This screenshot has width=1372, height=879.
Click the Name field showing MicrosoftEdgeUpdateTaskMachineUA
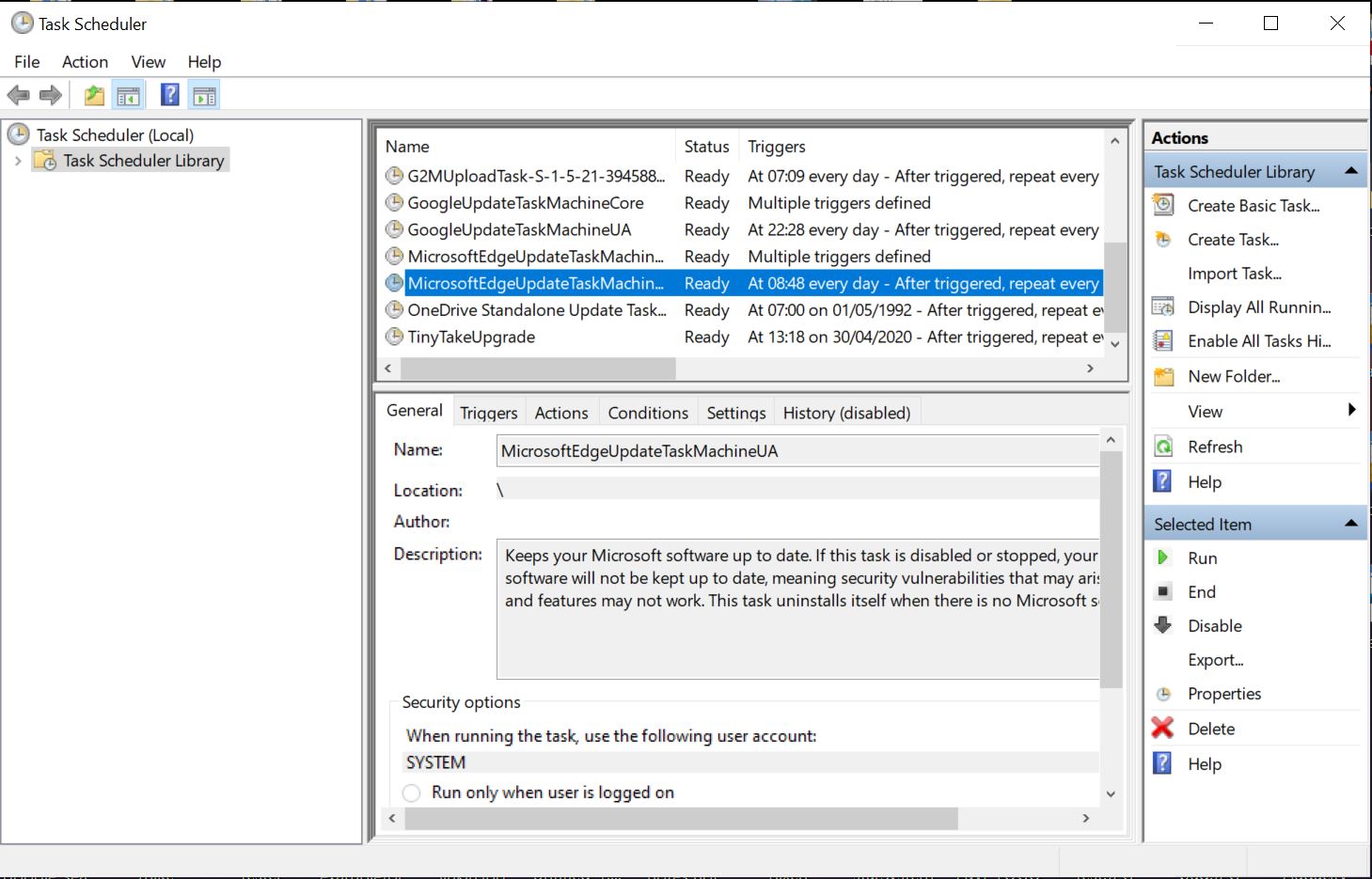pos(797,451)
